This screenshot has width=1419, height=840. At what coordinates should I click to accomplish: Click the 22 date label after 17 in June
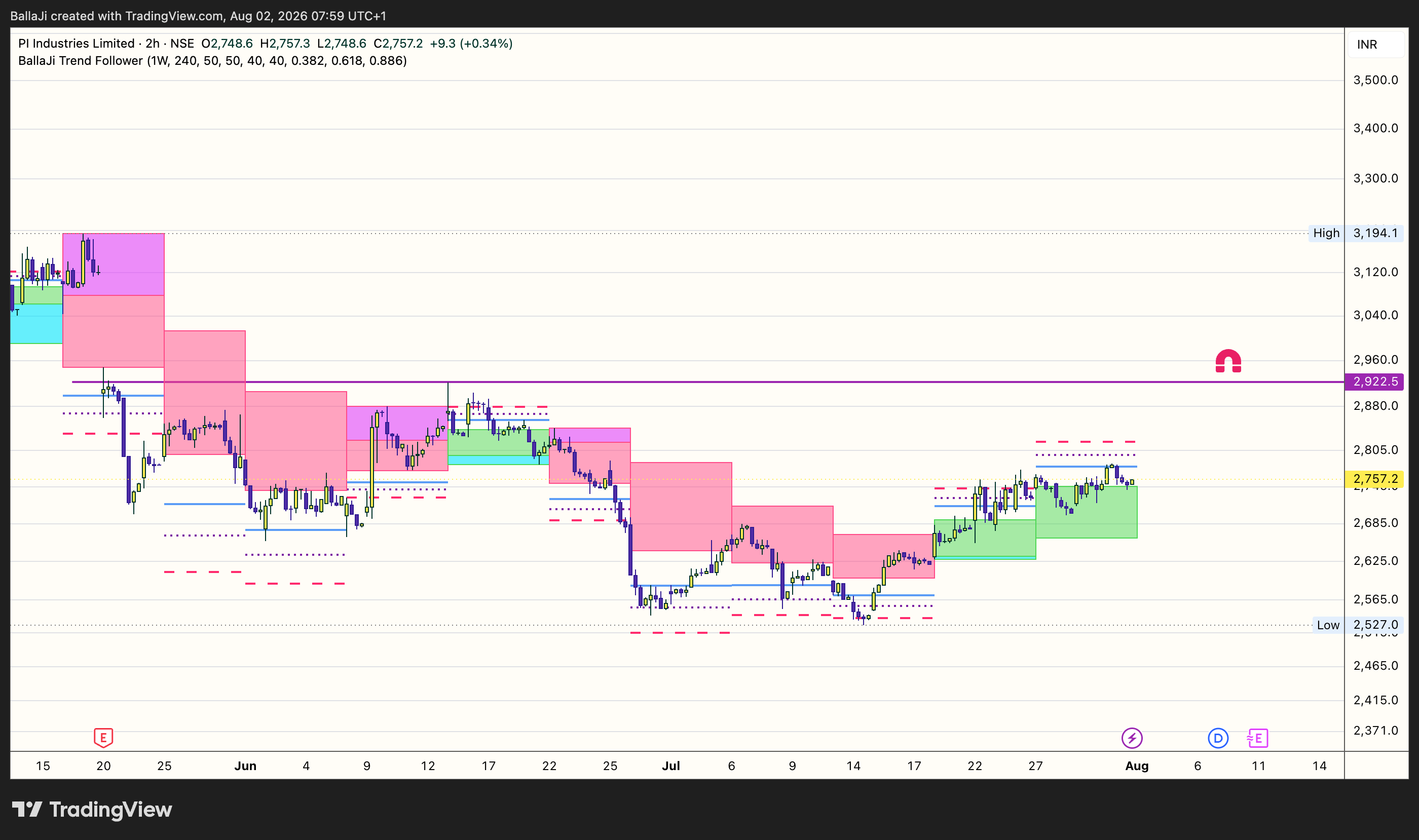[549, 766]
